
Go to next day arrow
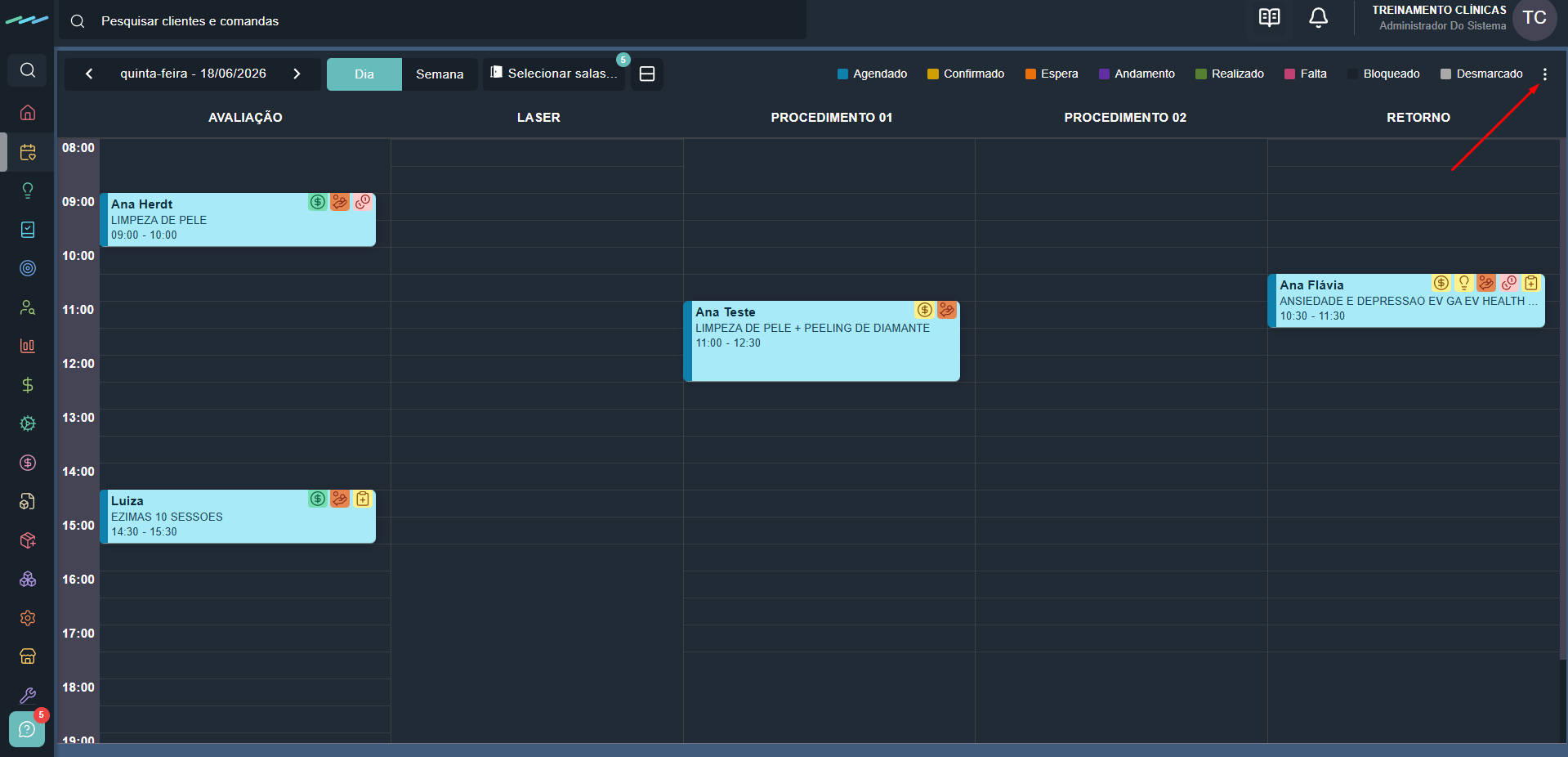297,74
